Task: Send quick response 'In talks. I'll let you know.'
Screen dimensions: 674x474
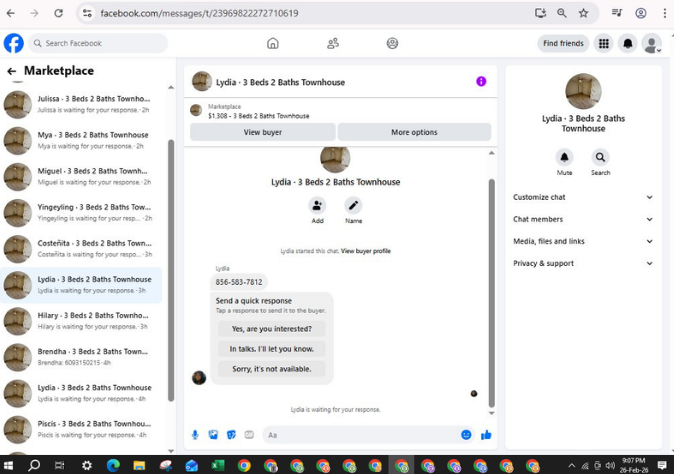Action: click(272, 349)
